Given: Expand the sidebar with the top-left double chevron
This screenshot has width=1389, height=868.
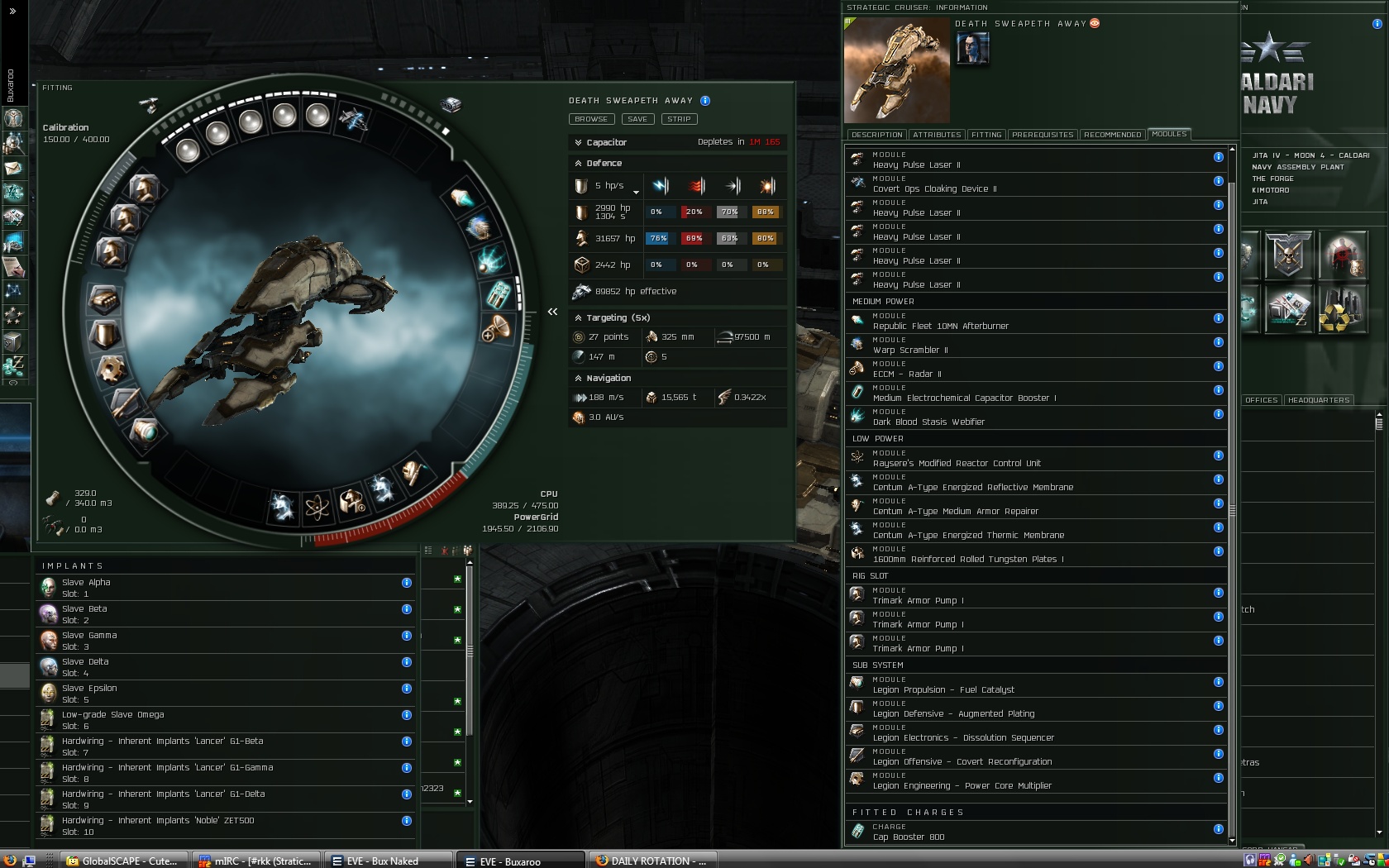Looking at the screenshot, I should [12, 11].
